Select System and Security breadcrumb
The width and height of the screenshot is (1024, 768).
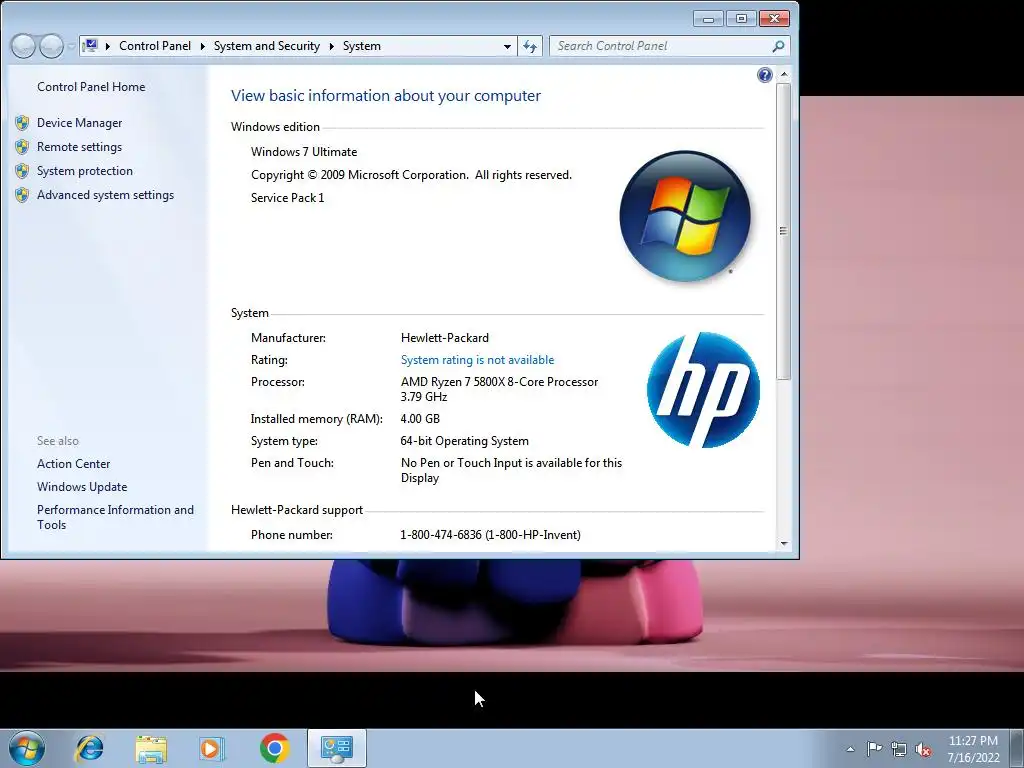click(x=266, y=46)
